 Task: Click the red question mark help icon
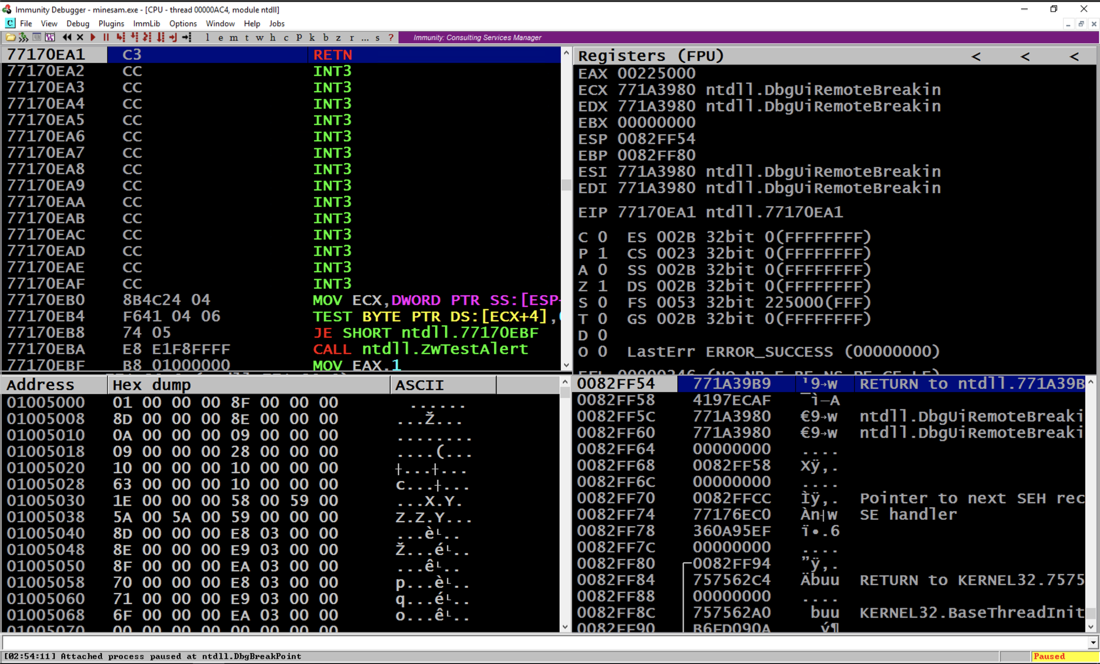tap(391, 37)
